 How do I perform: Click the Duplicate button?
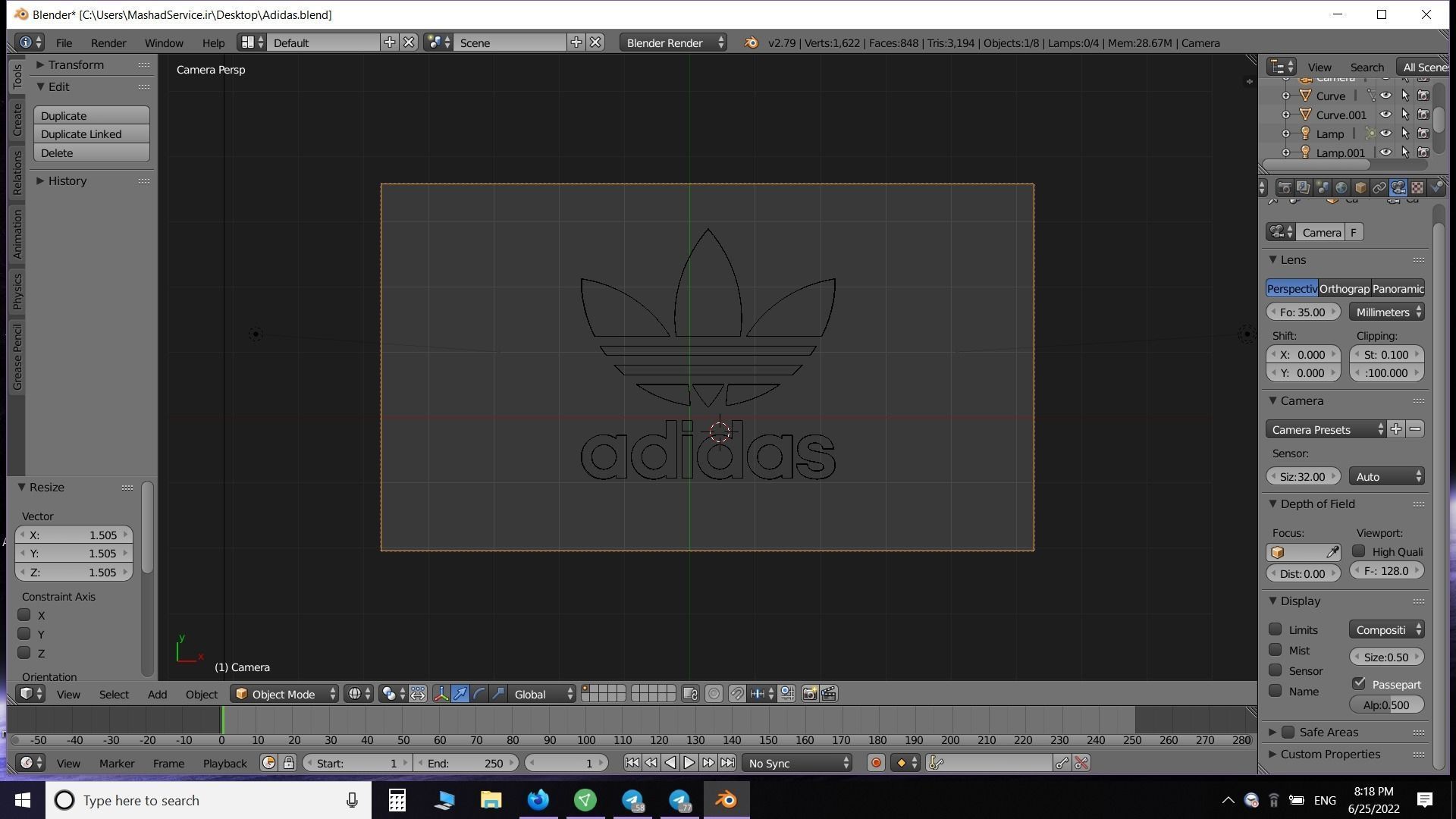point(92,115)
